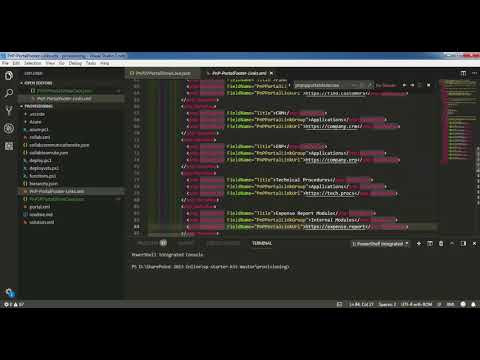Open the Source Control view
The height and width of the screenshot is (360, 480).
9,110
